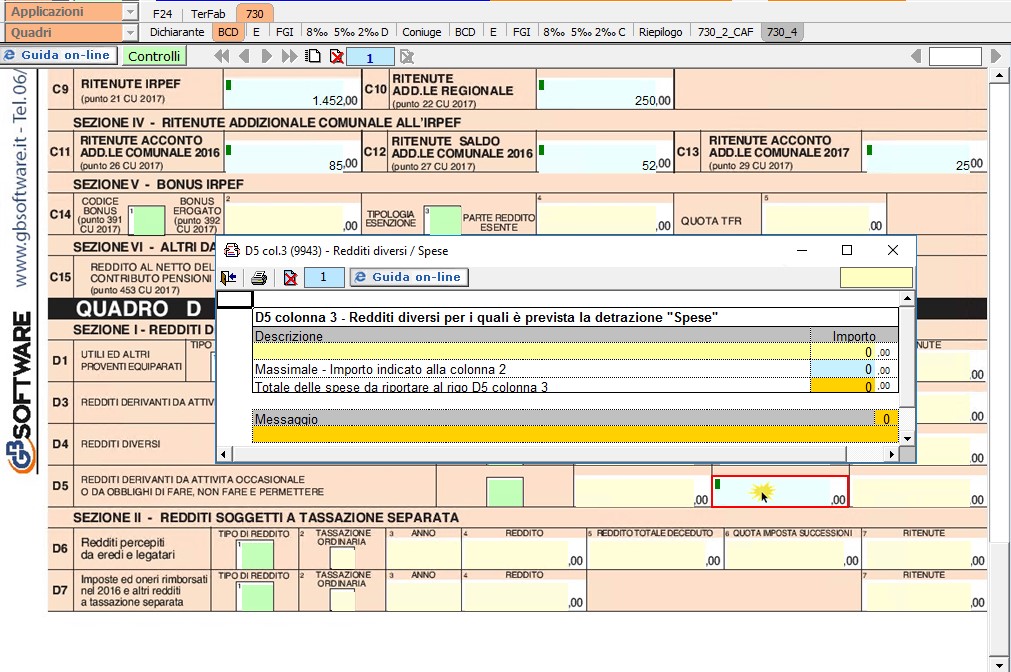This screenshot has width=1011, height=672.
Task: Click dialog horizontal scrollbar right arrow
Action: pyautogui.click(x=892, y=455)
